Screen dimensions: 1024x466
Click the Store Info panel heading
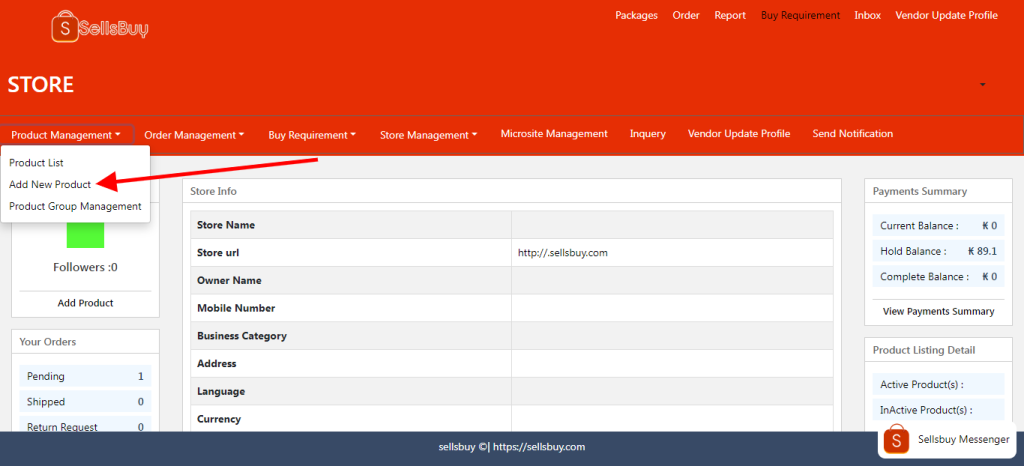coord(214,191)
